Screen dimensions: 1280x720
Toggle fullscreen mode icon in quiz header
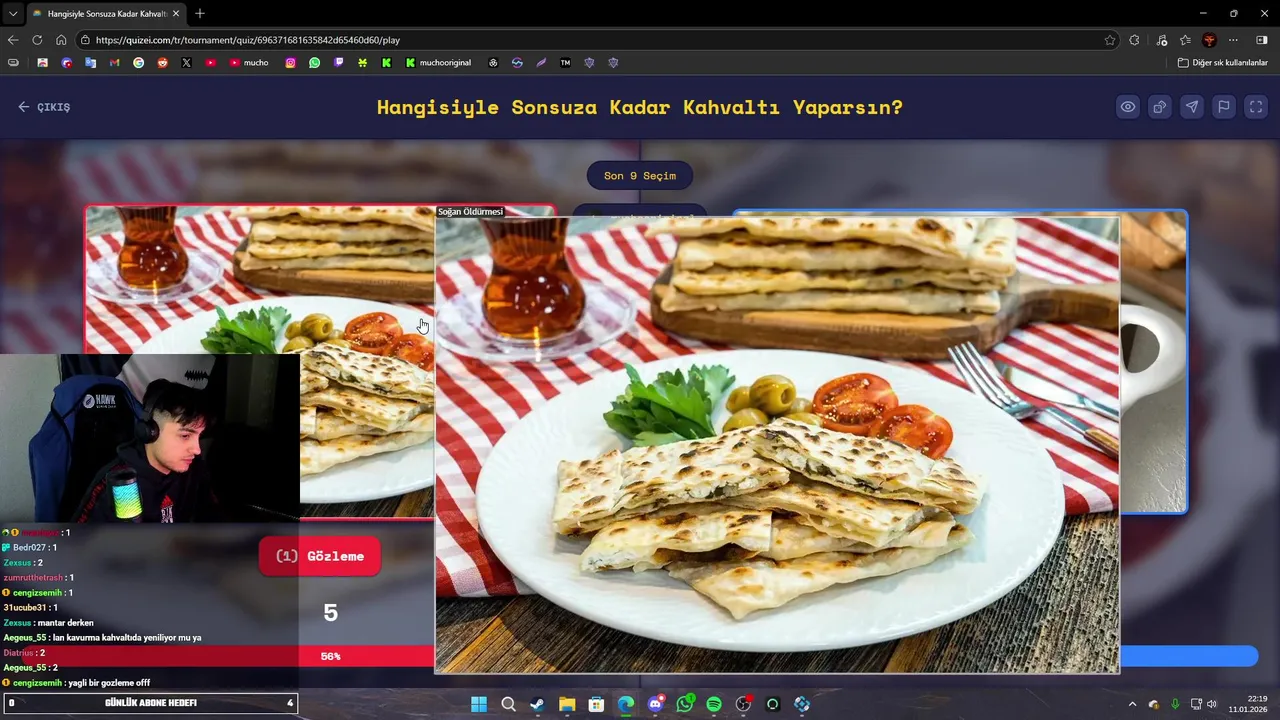pyautogui.click(x=1255, y=107)
